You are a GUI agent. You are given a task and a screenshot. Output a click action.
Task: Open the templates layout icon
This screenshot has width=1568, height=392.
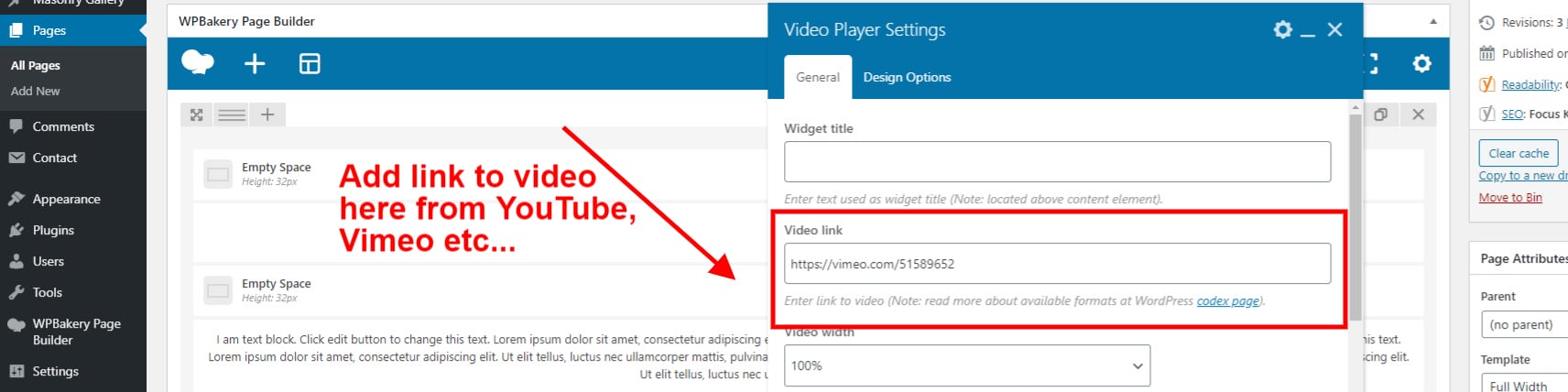(x=310, y=63)
